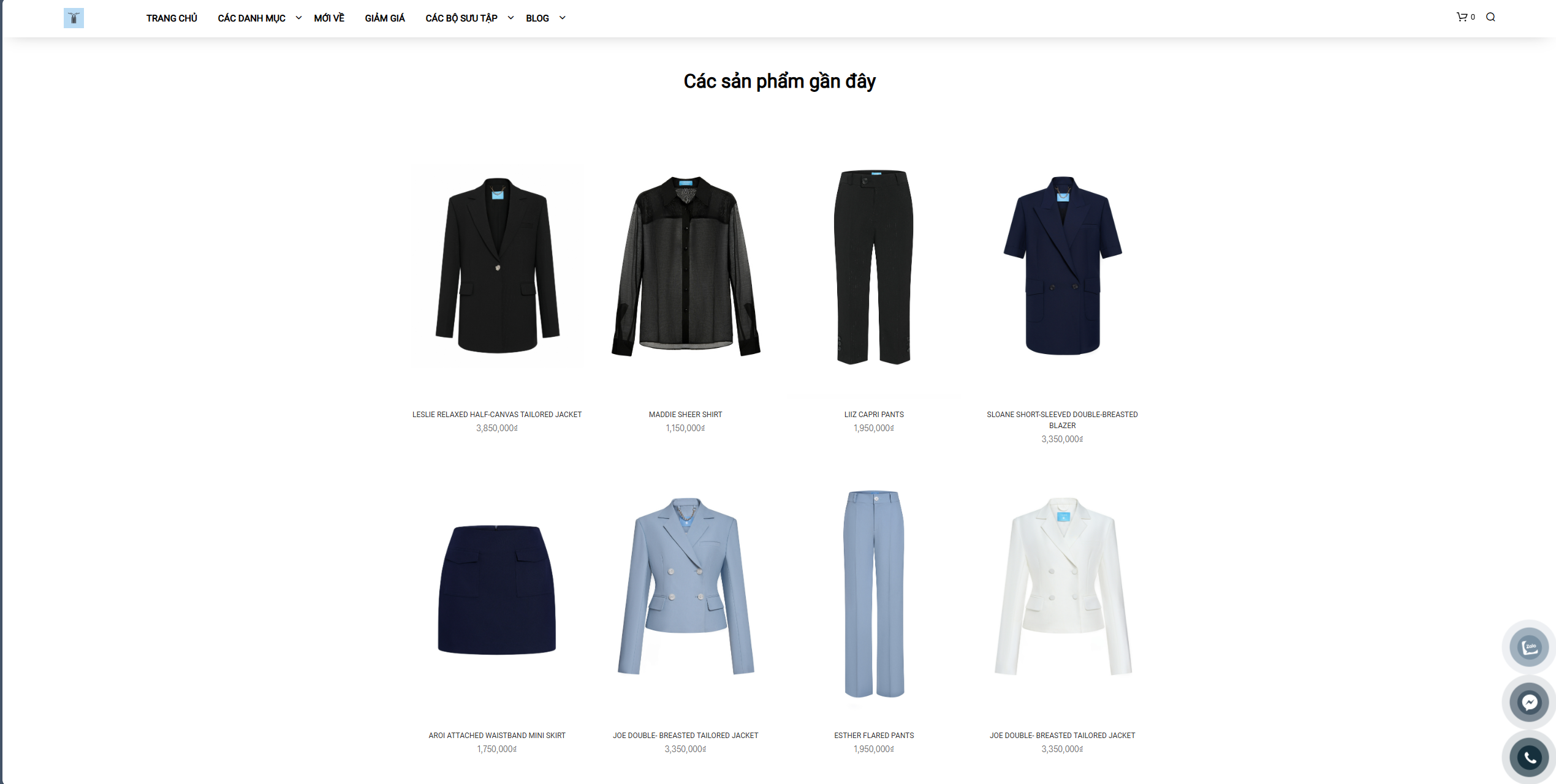Image resolution: width=1556 pixels, height=784 pixels.
Task: Select the navy Sloane blazer image
Action: pyautogui.click(x=1062, y=267)
